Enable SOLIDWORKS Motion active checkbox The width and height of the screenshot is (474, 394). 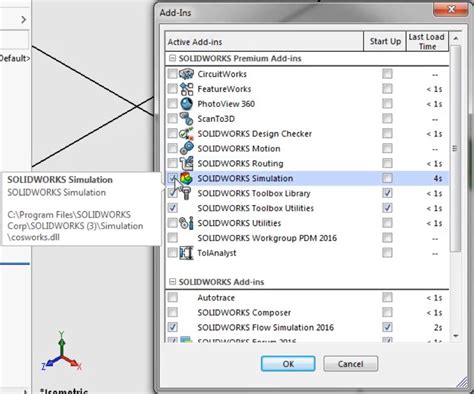pyautogui.click(x=172, y=148)
